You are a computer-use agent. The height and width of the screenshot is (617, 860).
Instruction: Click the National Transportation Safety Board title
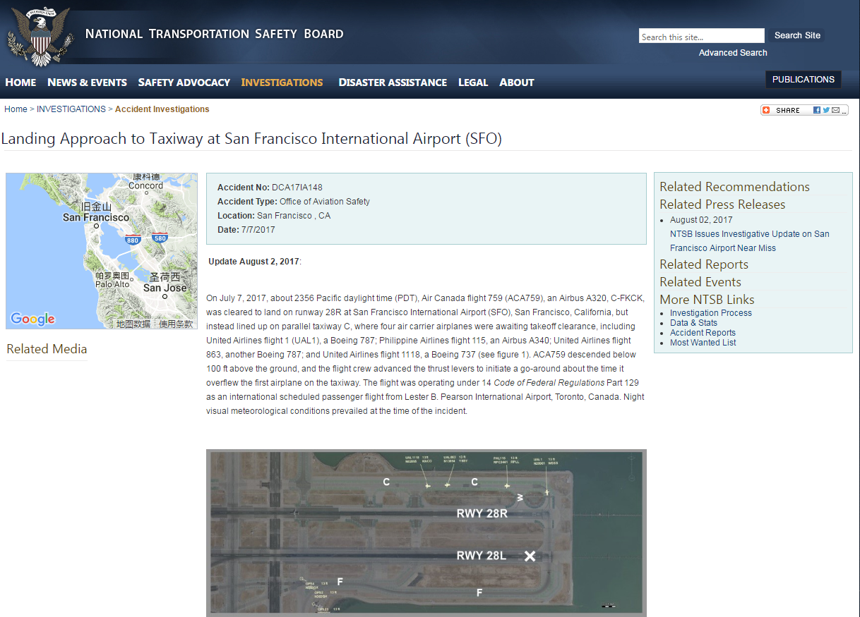(x=214, y=34)
